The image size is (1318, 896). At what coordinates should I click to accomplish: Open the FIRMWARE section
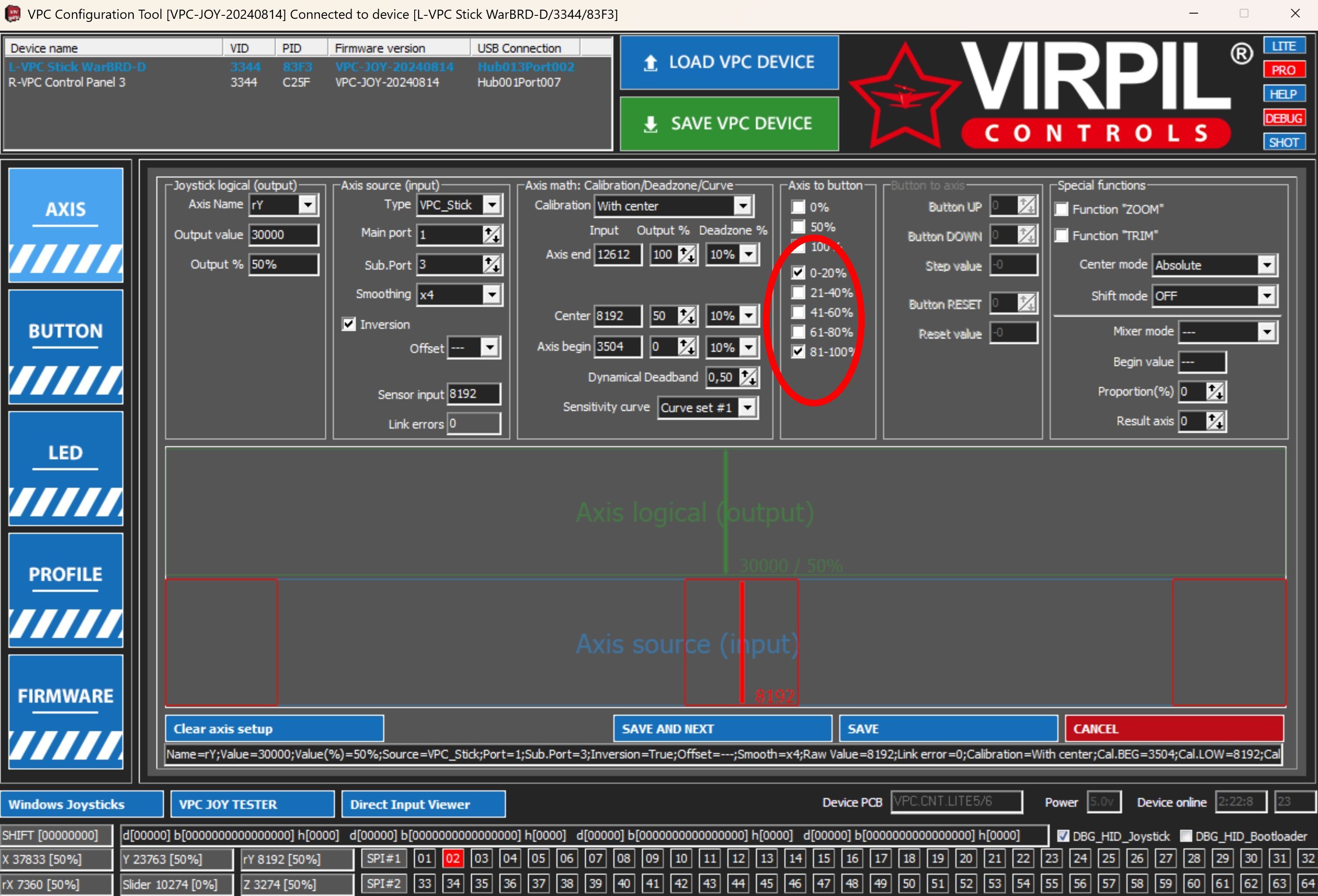[66, 712]
